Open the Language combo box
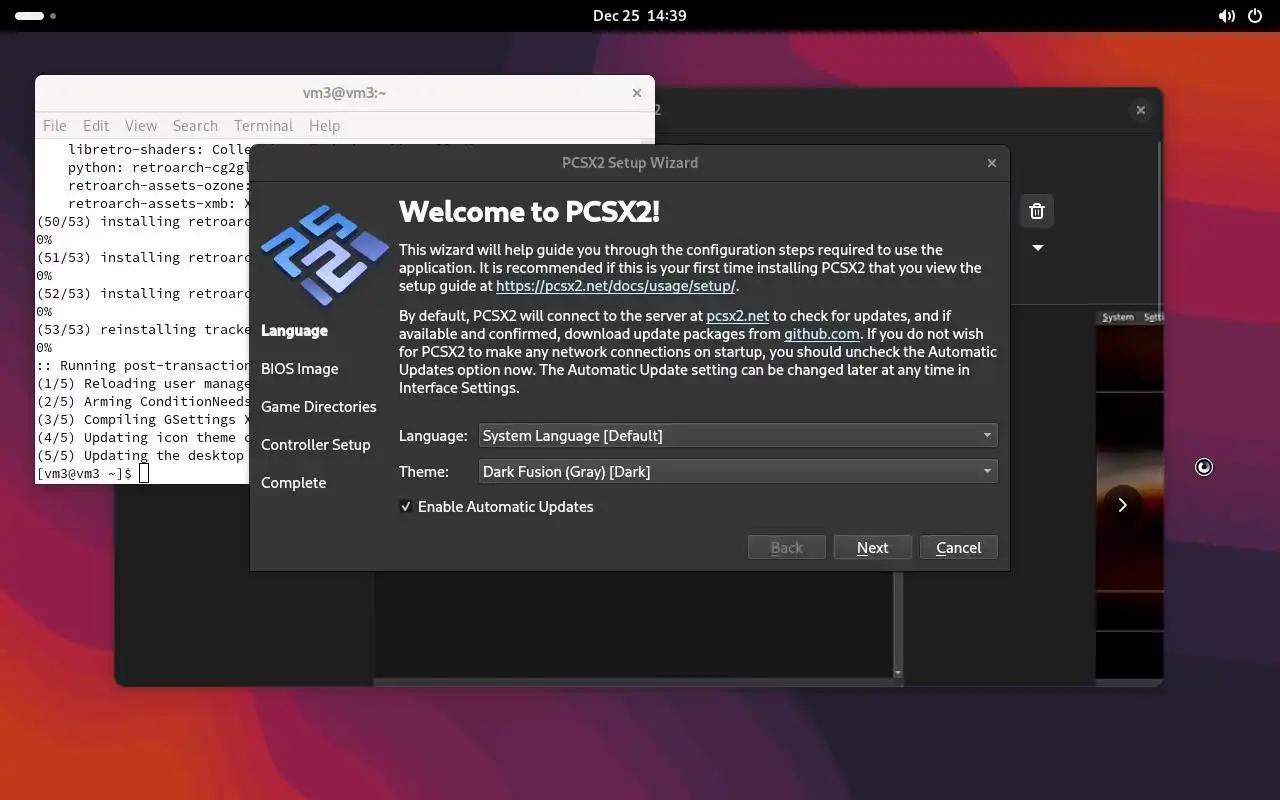This screenshot has height=800, width=1280. (738, 436)
